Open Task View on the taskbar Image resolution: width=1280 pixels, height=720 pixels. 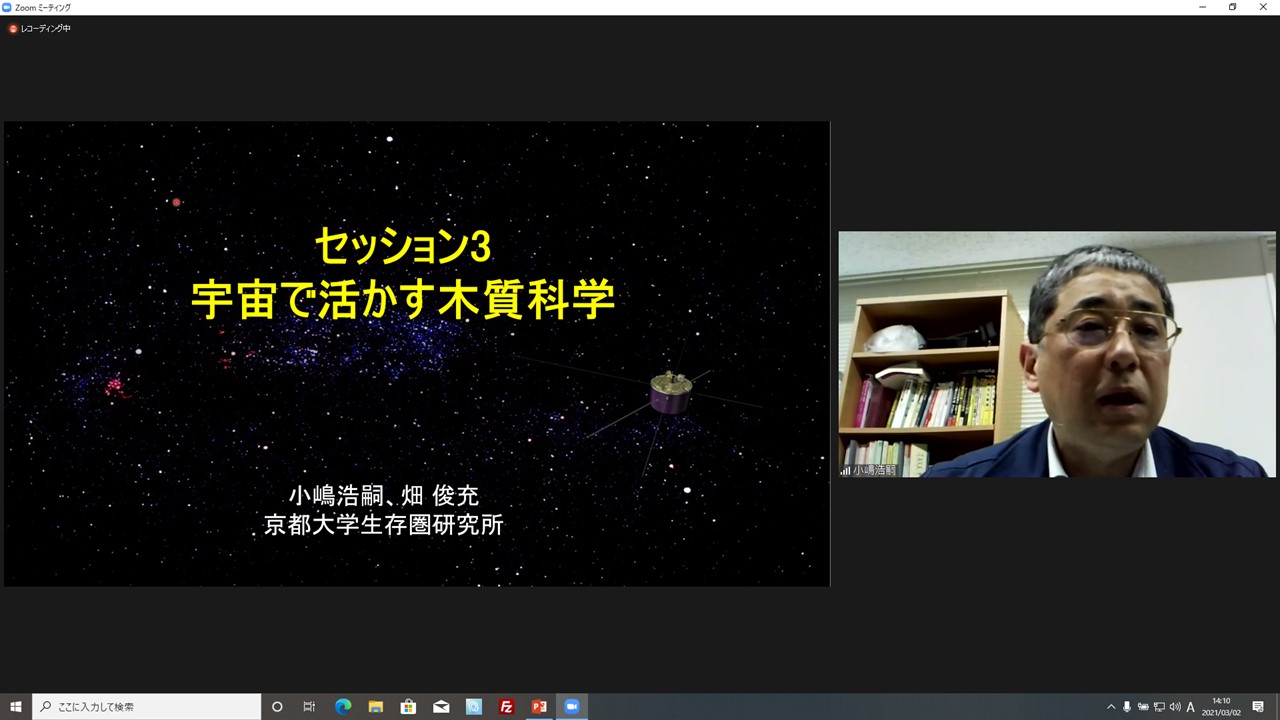(x=309, y=707)
